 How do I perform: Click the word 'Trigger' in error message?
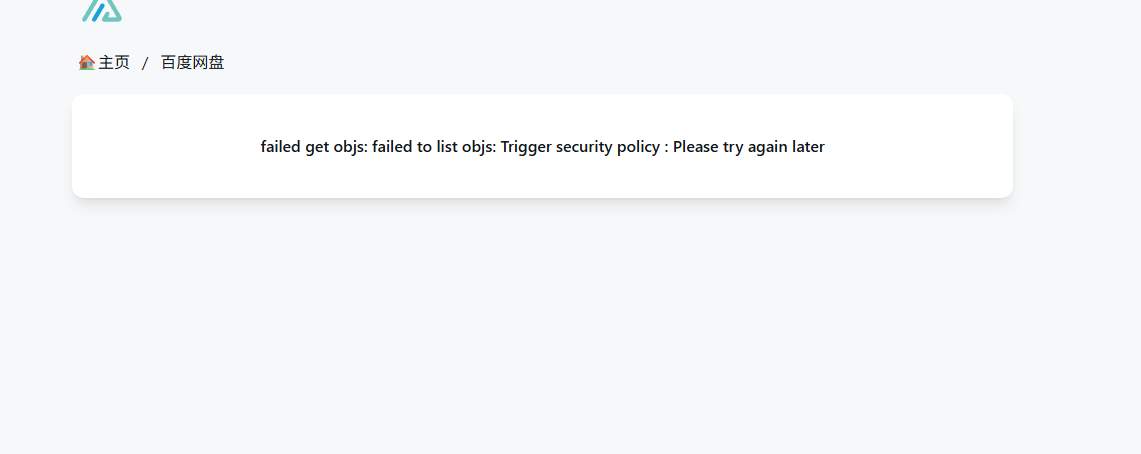coord(526,147)
